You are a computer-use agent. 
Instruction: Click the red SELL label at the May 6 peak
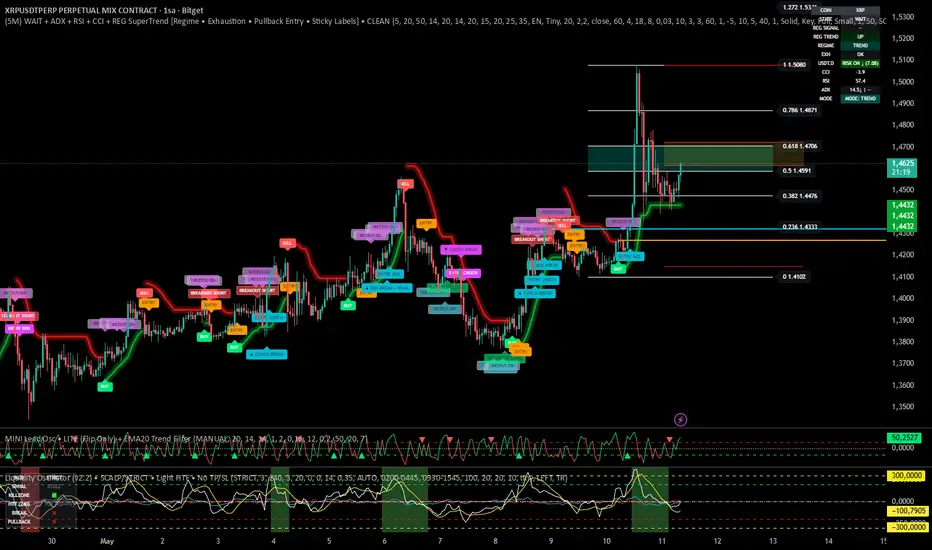[x=405, y=184]
